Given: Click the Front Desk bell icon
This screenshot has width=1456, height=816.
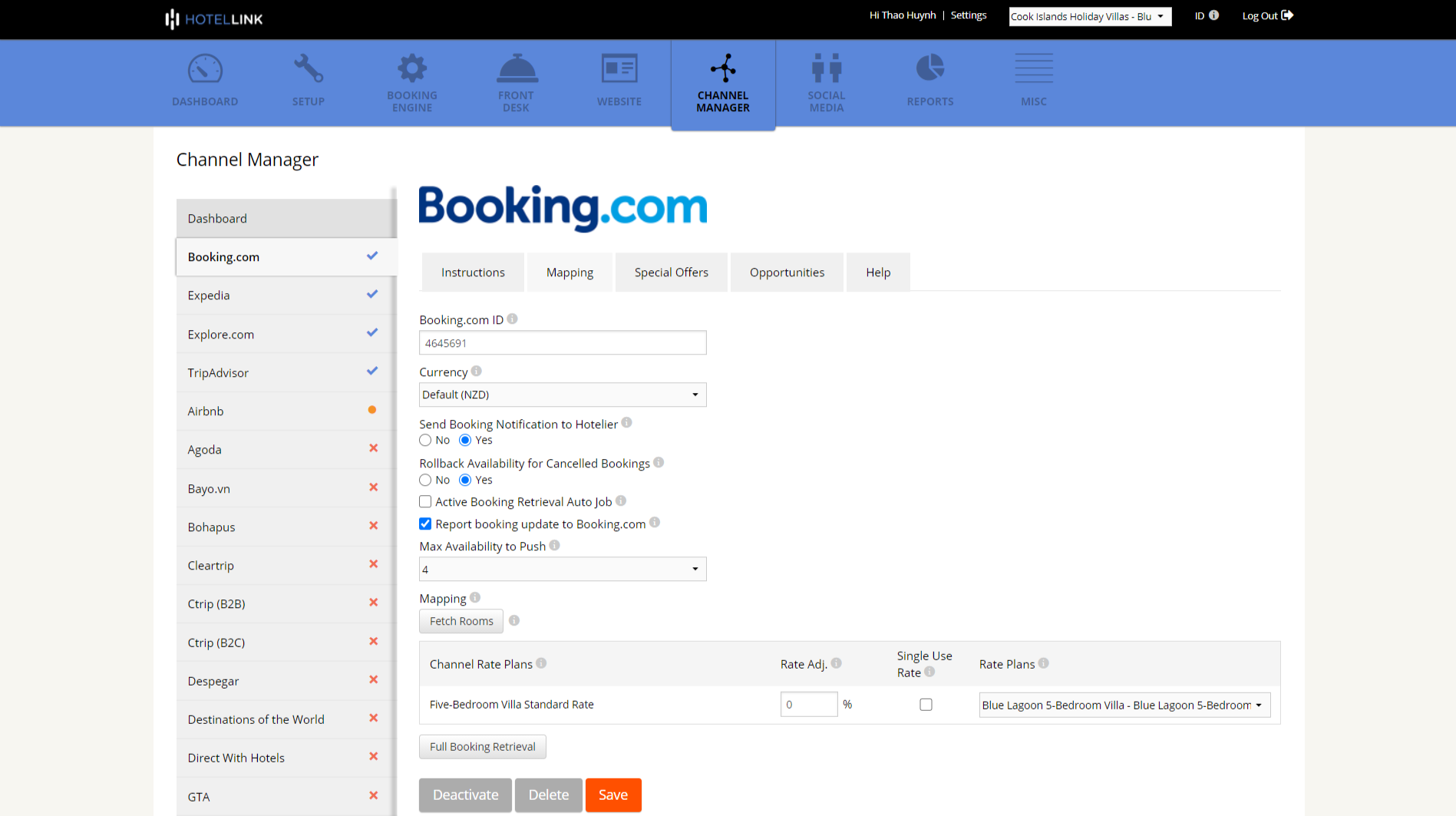Looking at the screenshot, I should 516,68.
